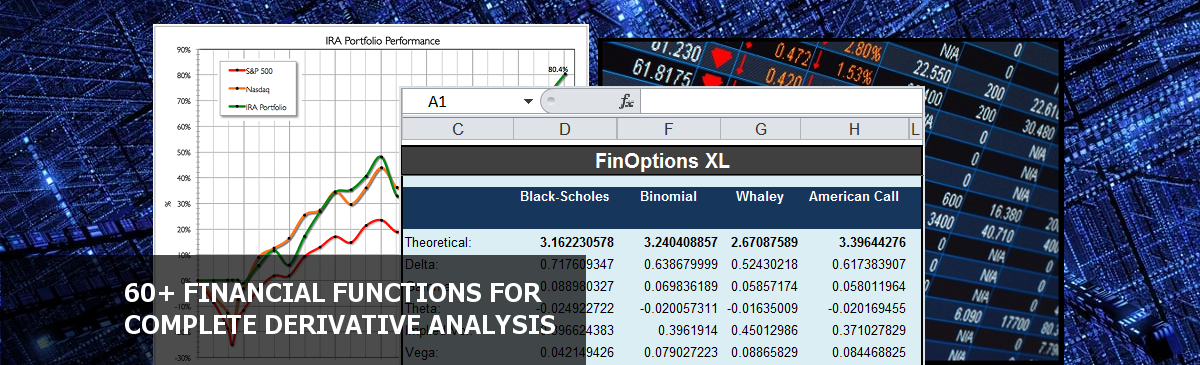Select cell with value 0.05857174

pos(764,285)
